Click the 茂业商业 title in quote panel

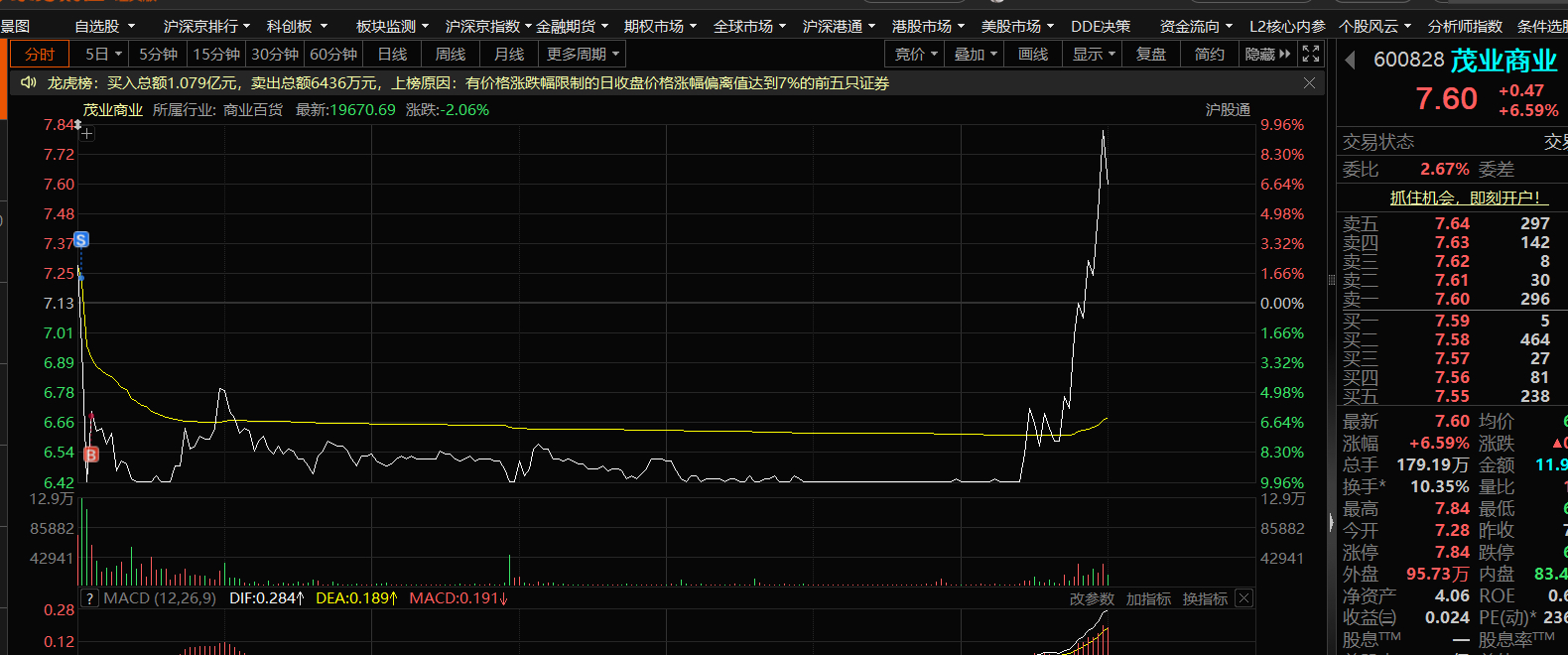point(1503,62)
